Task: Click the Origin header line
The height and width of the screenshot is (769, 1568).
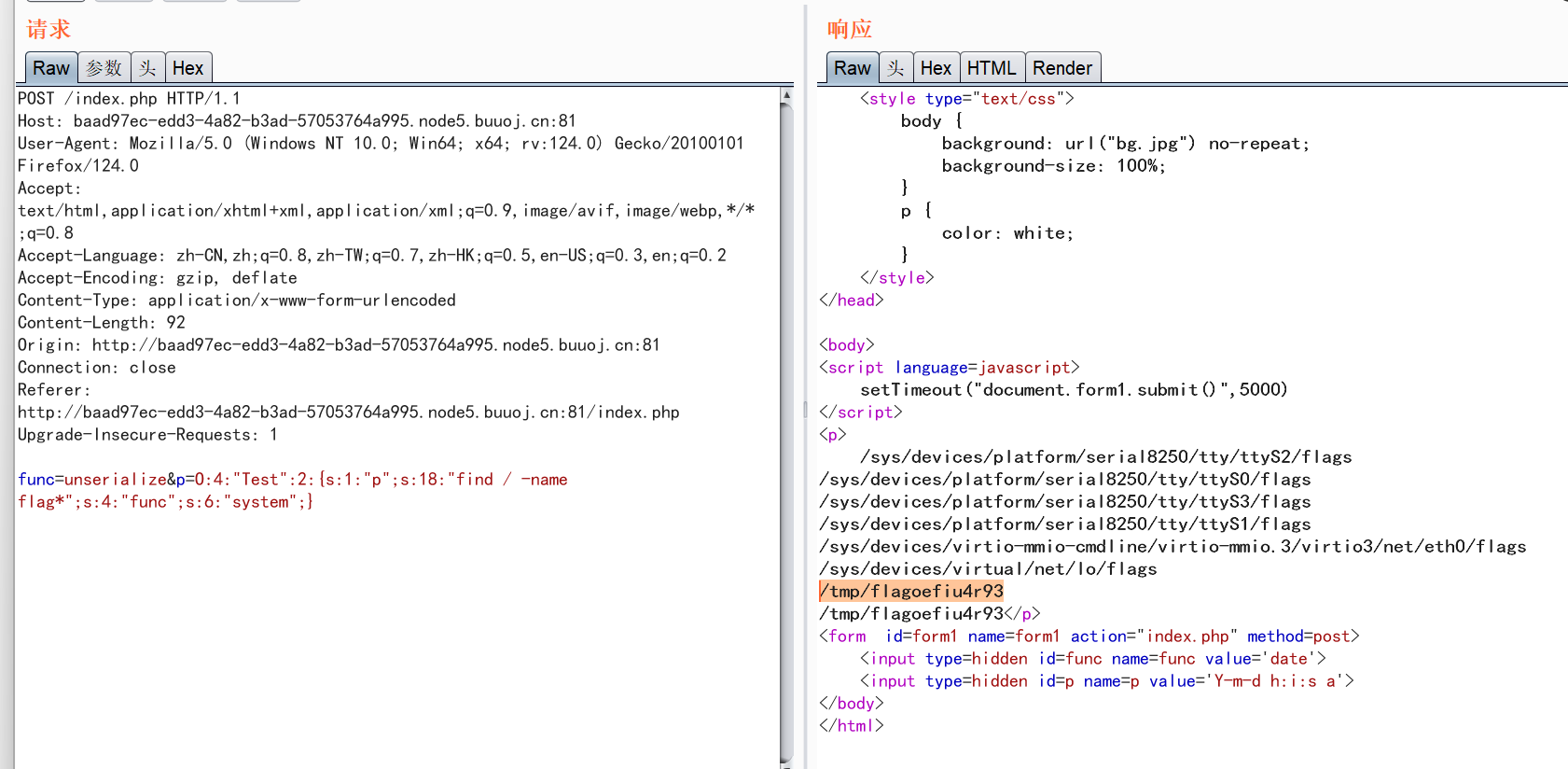Action: click(339, 344)
